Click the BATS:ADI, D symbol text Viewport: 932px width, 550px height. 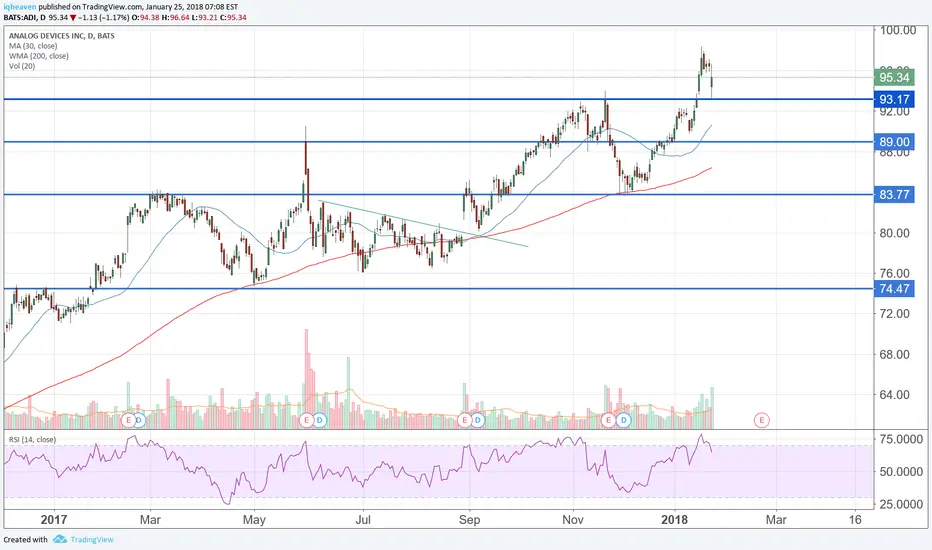pos(24,18)
